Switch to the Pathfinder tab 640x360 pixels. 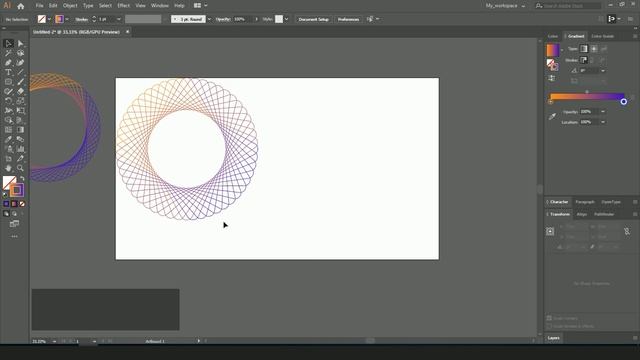(x=604, y=214)
